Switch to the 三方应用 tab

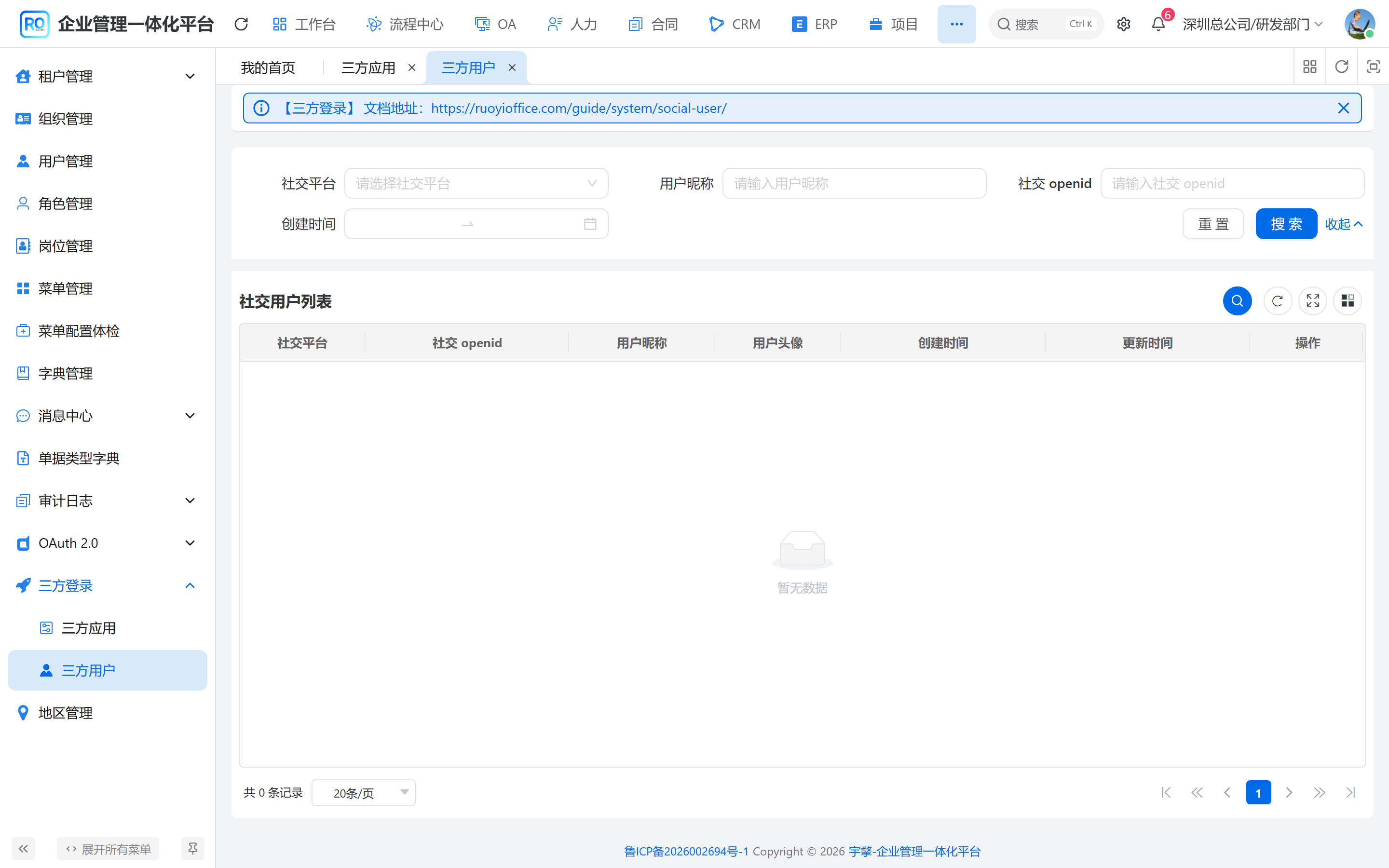click(368, 68)
